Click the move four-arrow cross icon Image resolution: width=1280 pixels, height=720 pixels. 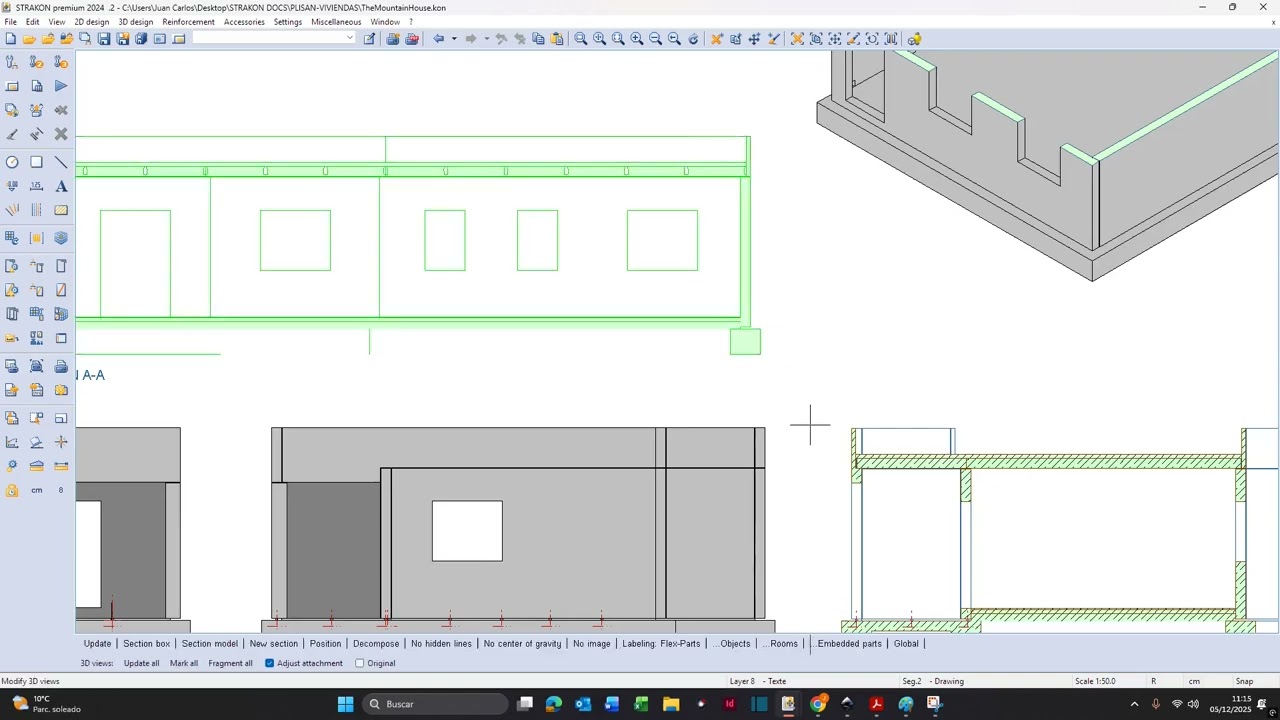[x=754, y=39]
